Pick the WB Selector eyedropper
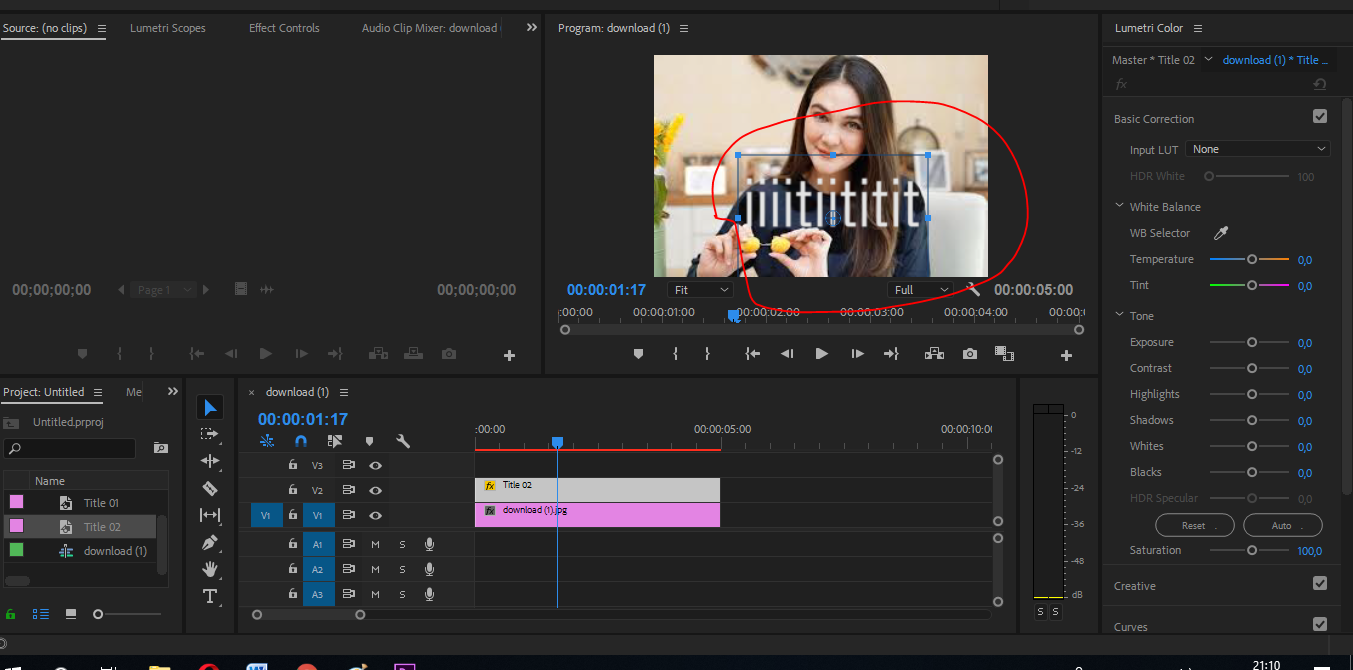Screen dimensions: 1353x670 click(x=1220, y=233)
